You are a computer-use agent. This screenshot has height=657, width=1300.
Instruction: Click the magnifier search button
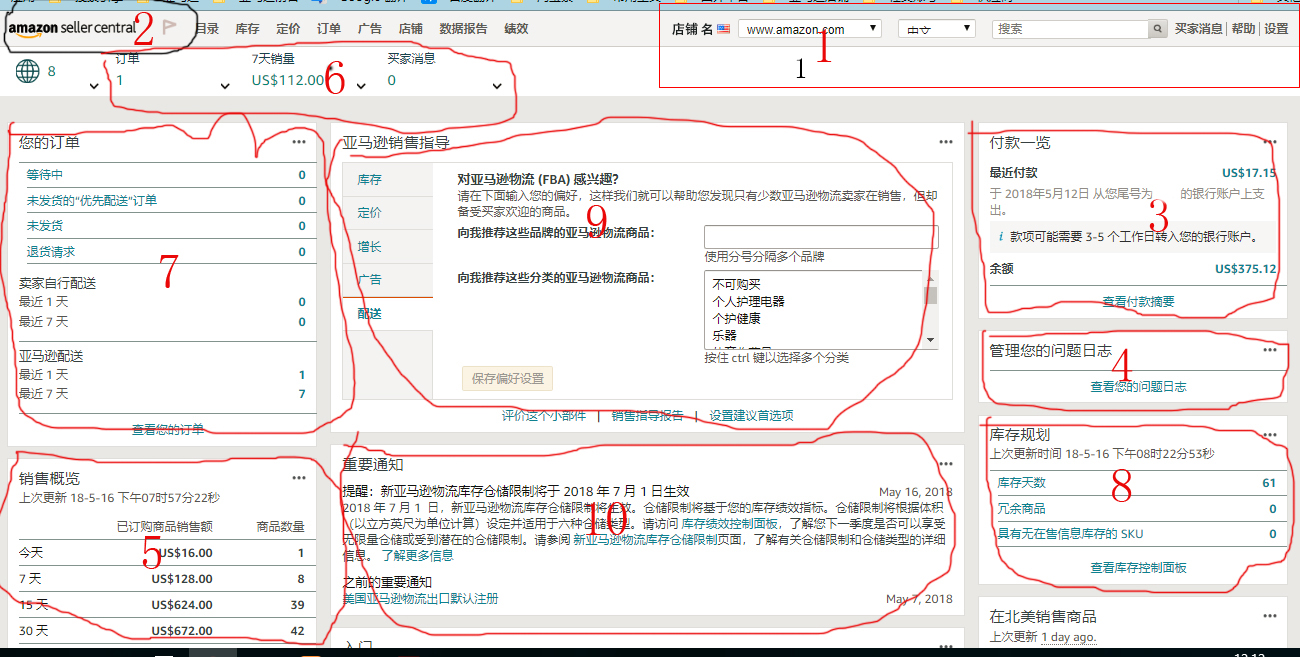1157,29
